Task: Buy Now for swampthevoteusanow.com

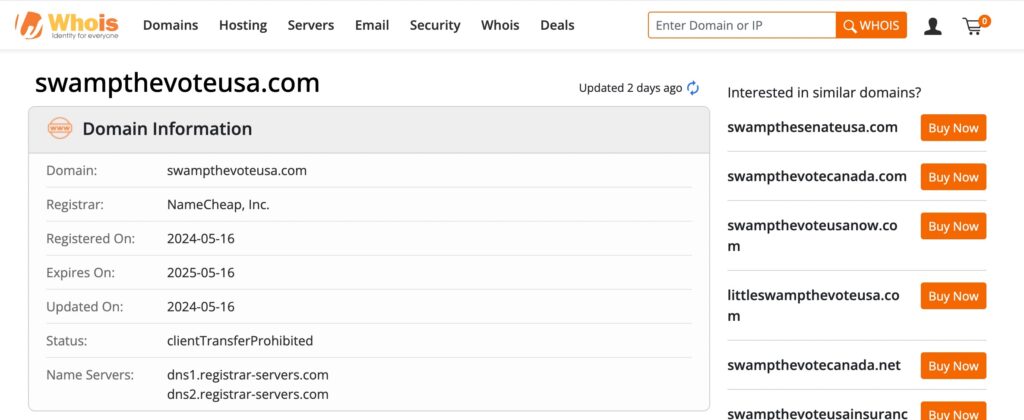Action: [x=953, y=226]
